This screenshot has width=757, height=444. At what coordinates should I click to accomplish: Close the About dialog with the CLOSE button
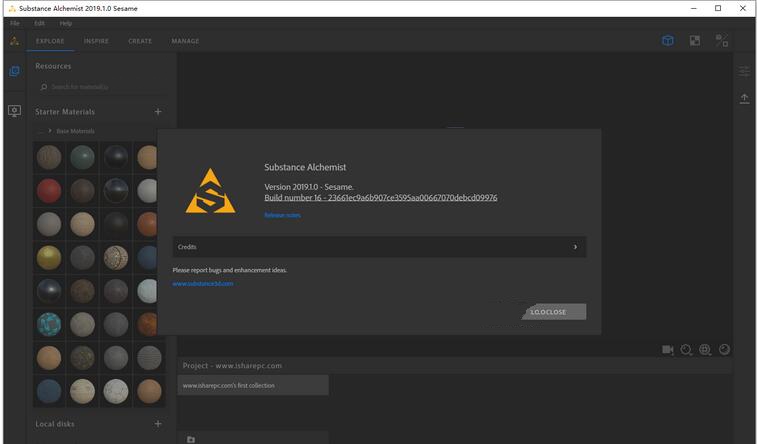click(554, 312)
